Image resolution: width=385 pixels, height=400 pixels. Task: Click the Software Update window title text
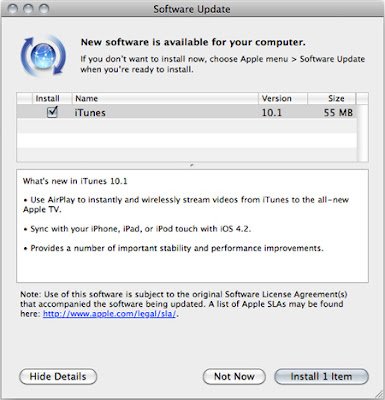click(192, 9)
